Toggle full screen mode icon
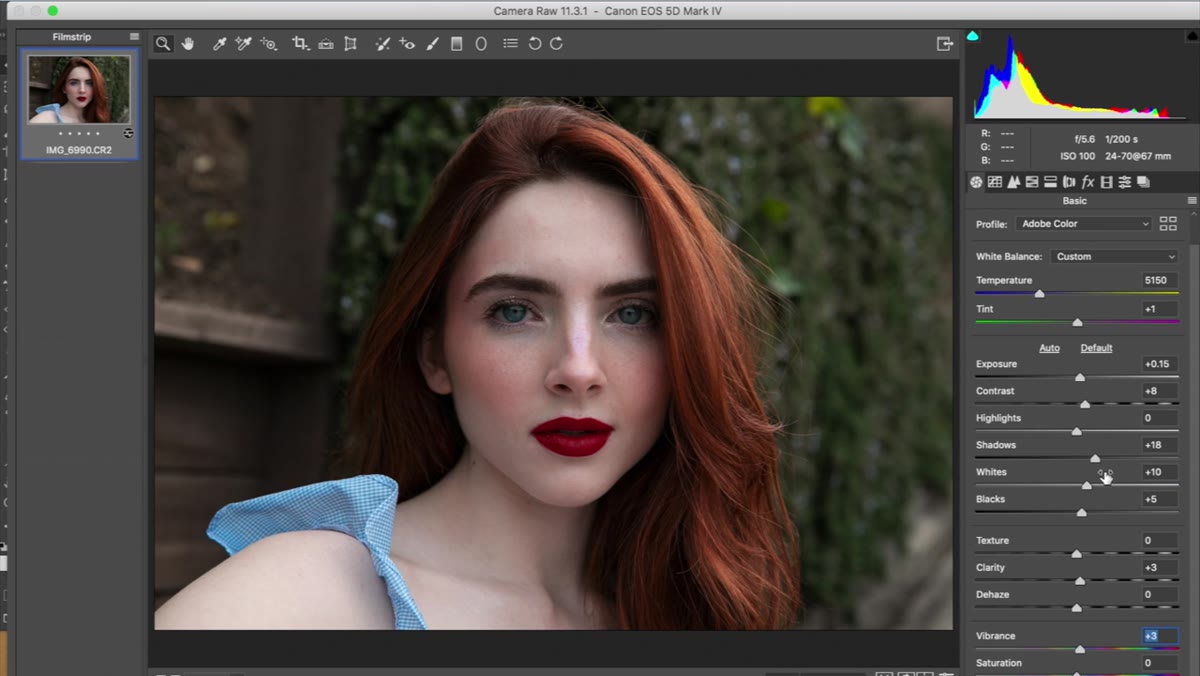 coord(944,44)
